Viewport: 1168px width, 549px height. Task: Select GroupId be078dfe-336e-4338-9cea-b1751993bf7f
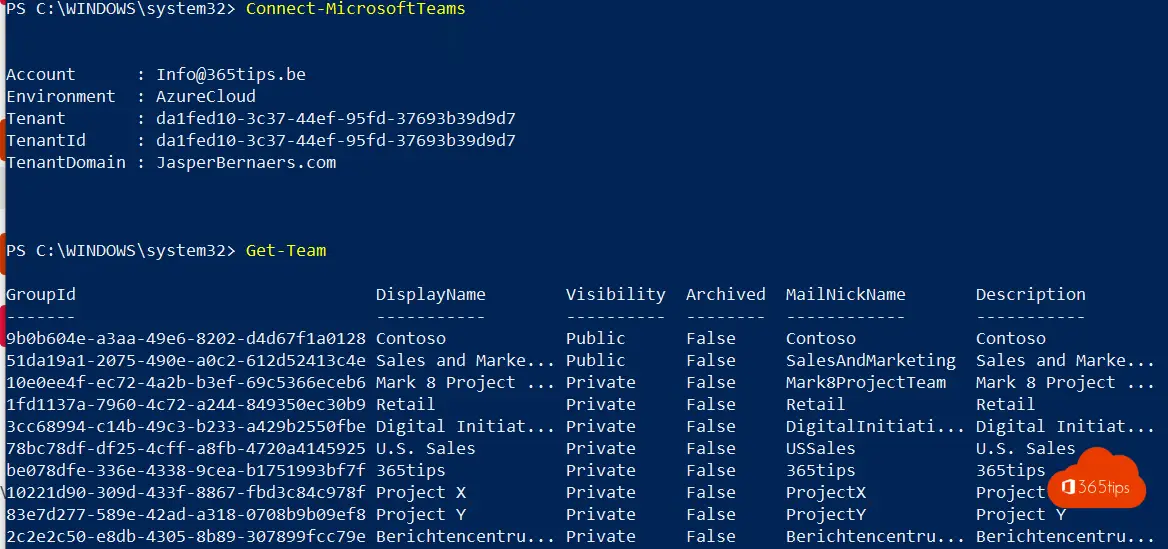185,470
